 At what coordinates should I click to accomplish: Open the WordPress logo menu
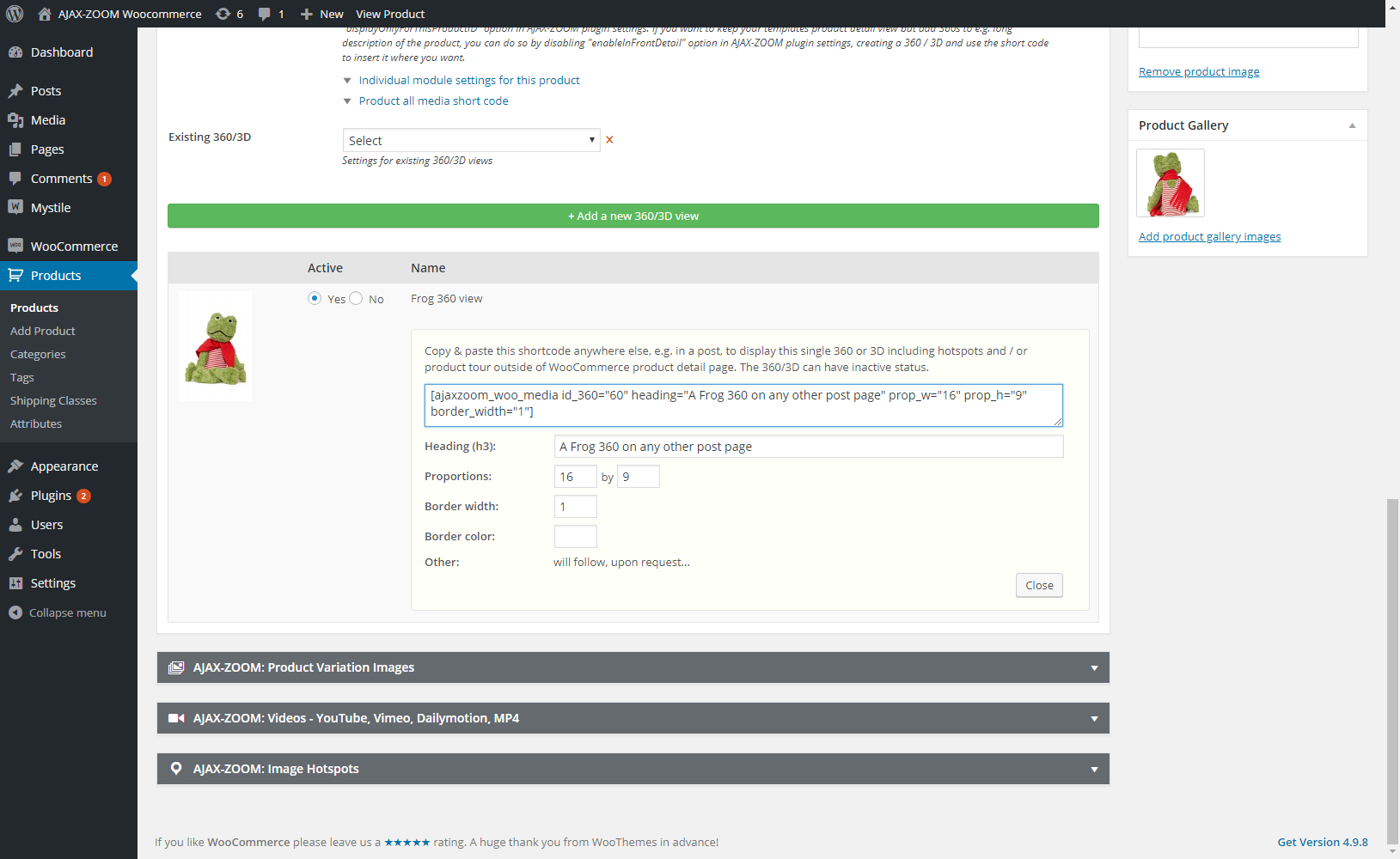(15, 14)
